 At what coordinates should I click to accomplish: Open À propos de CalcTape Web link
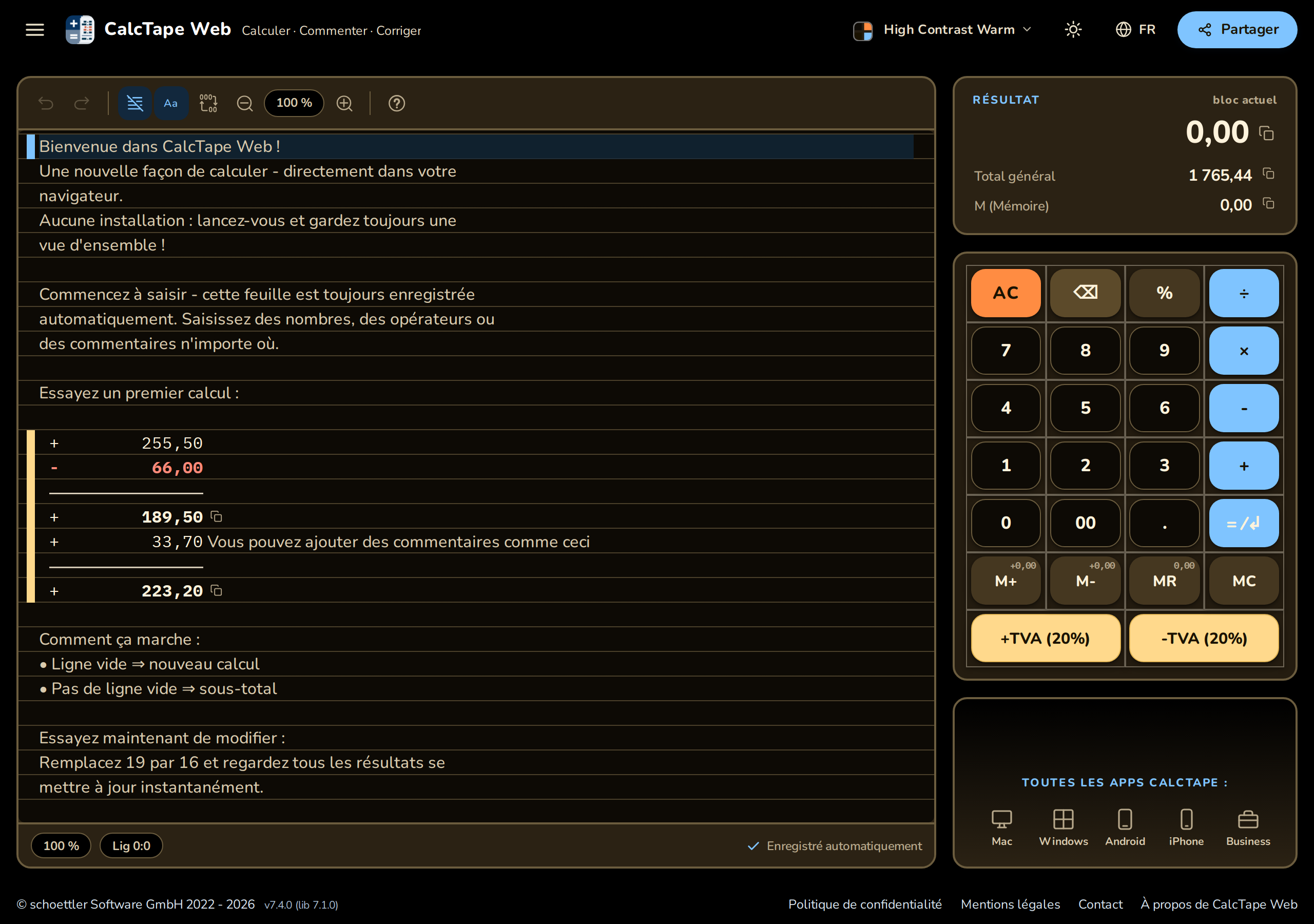1219,904
